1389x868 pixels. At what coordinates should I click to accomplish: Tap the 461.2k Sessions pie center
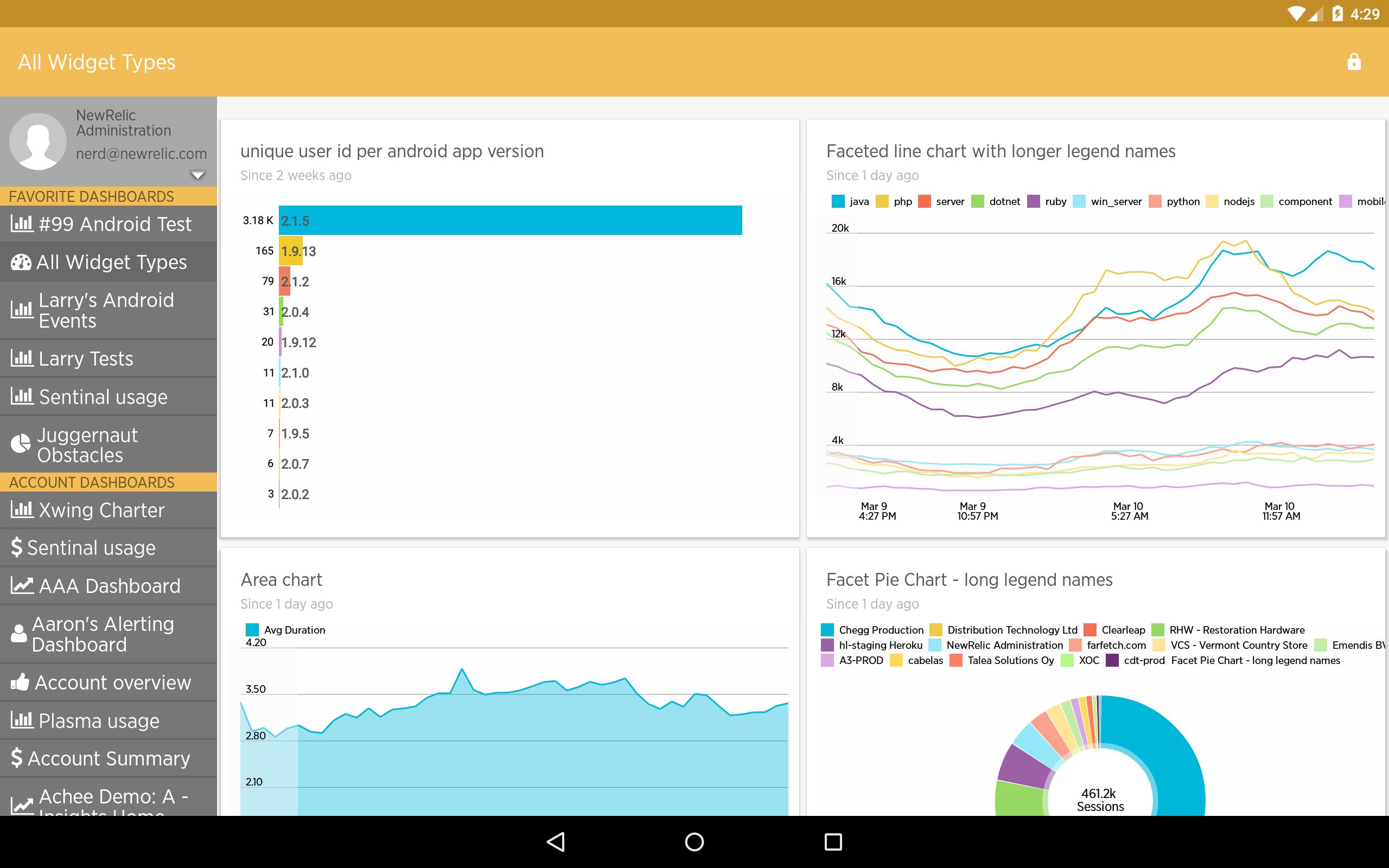[1100, 799]
